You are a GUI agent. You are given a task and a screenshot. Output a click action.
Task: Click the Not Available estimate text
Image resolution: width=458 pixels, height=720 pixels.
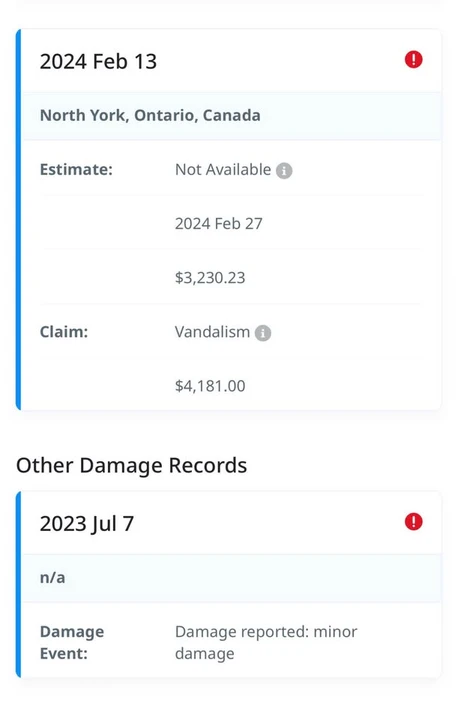pyautogui.click(x=223, y=169)
